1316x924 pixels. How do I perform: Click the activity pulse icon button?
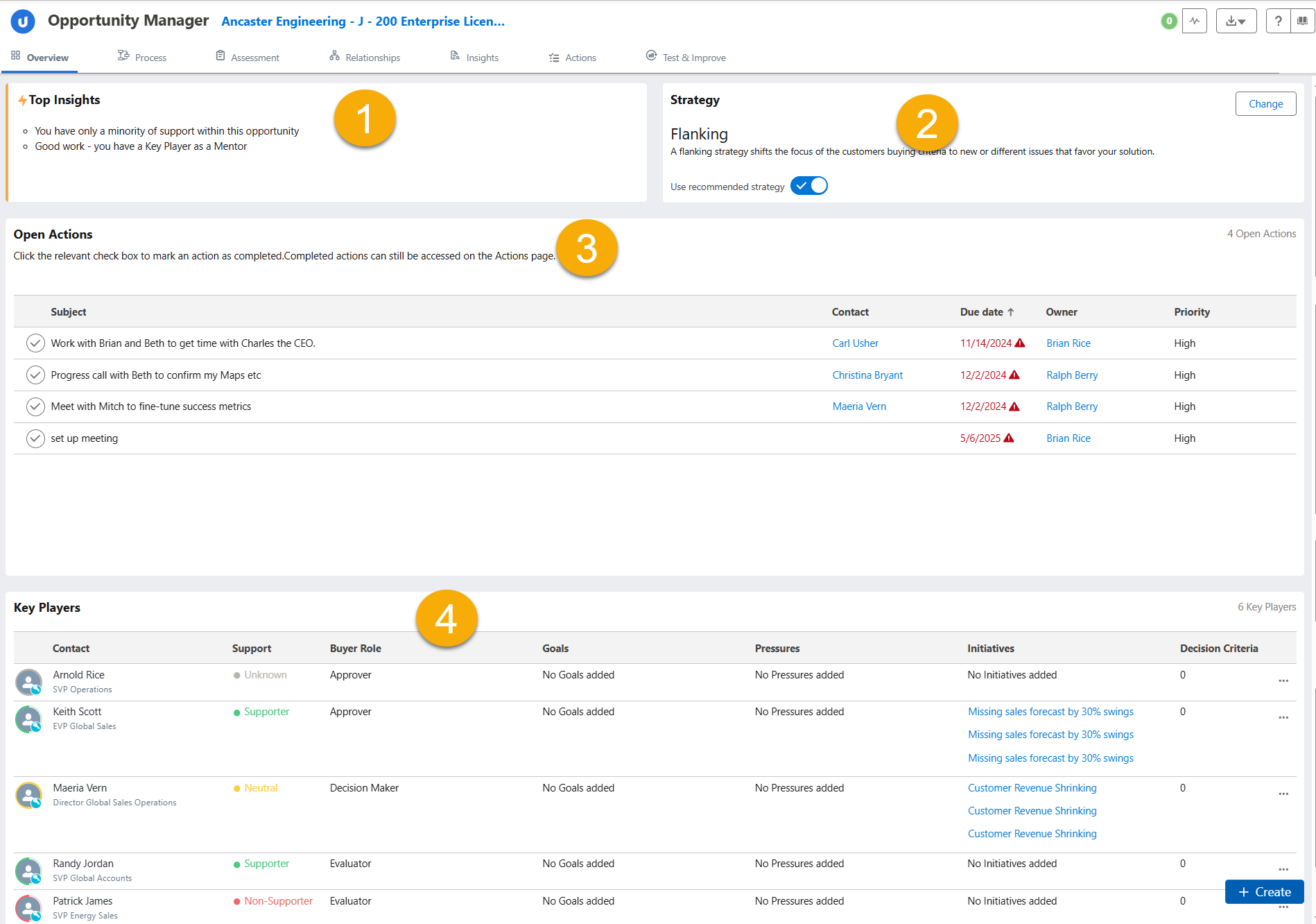[x=1194, y=21]
